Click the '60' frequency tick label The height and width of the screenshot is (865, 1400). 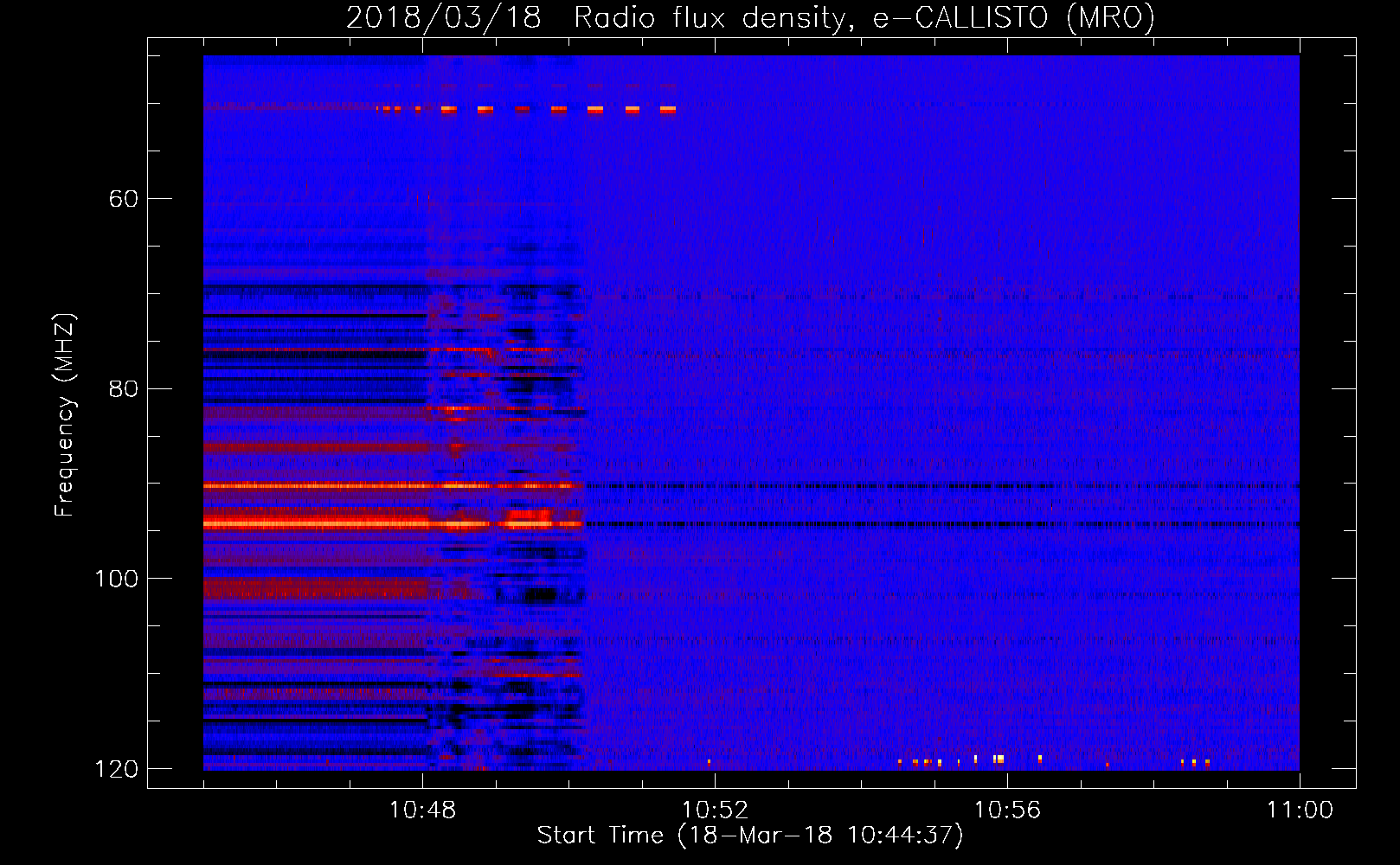(124, 199)
